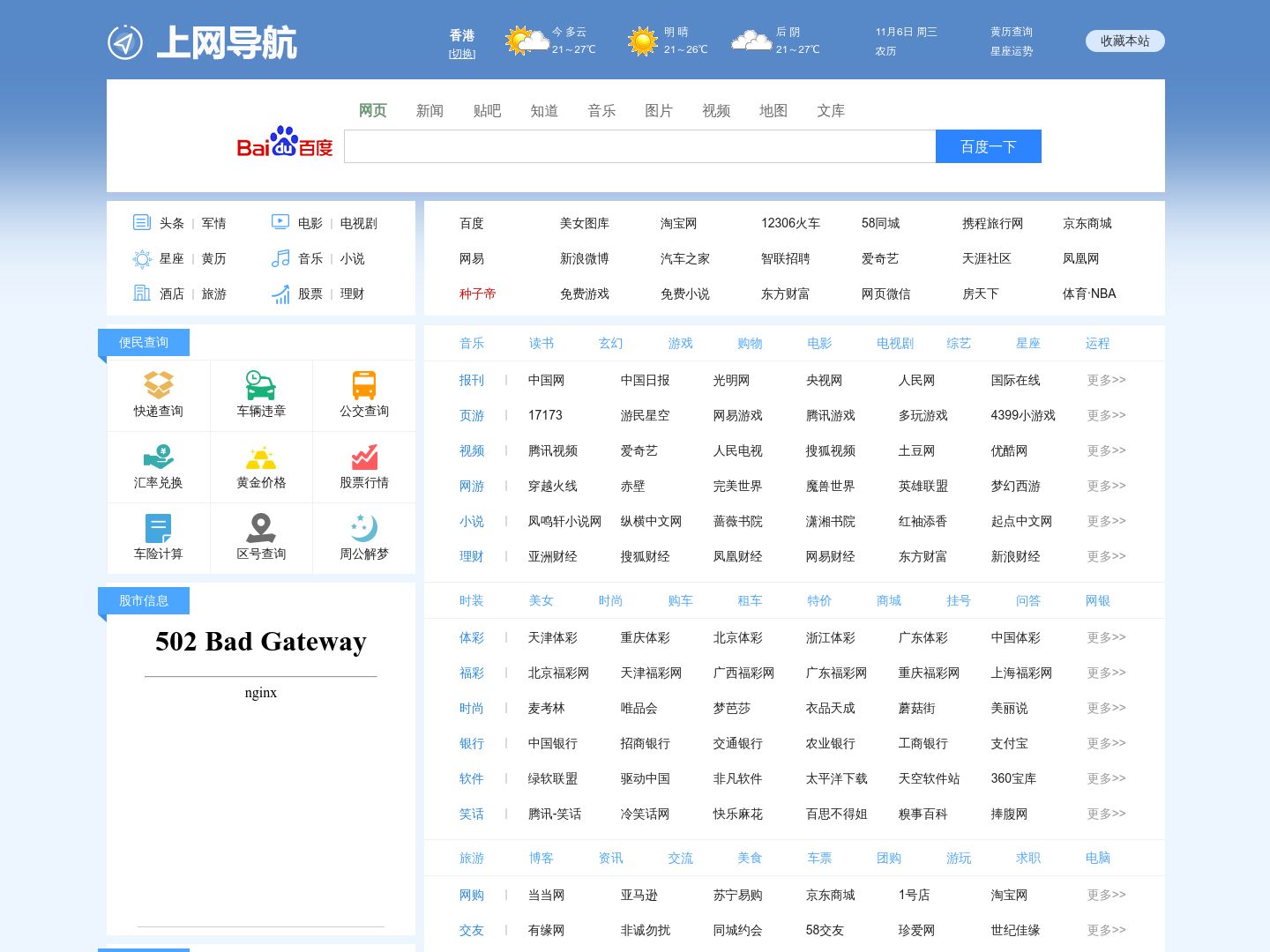Open the 黄历查询 link

pyautogui.click(x=1012, y=32)
